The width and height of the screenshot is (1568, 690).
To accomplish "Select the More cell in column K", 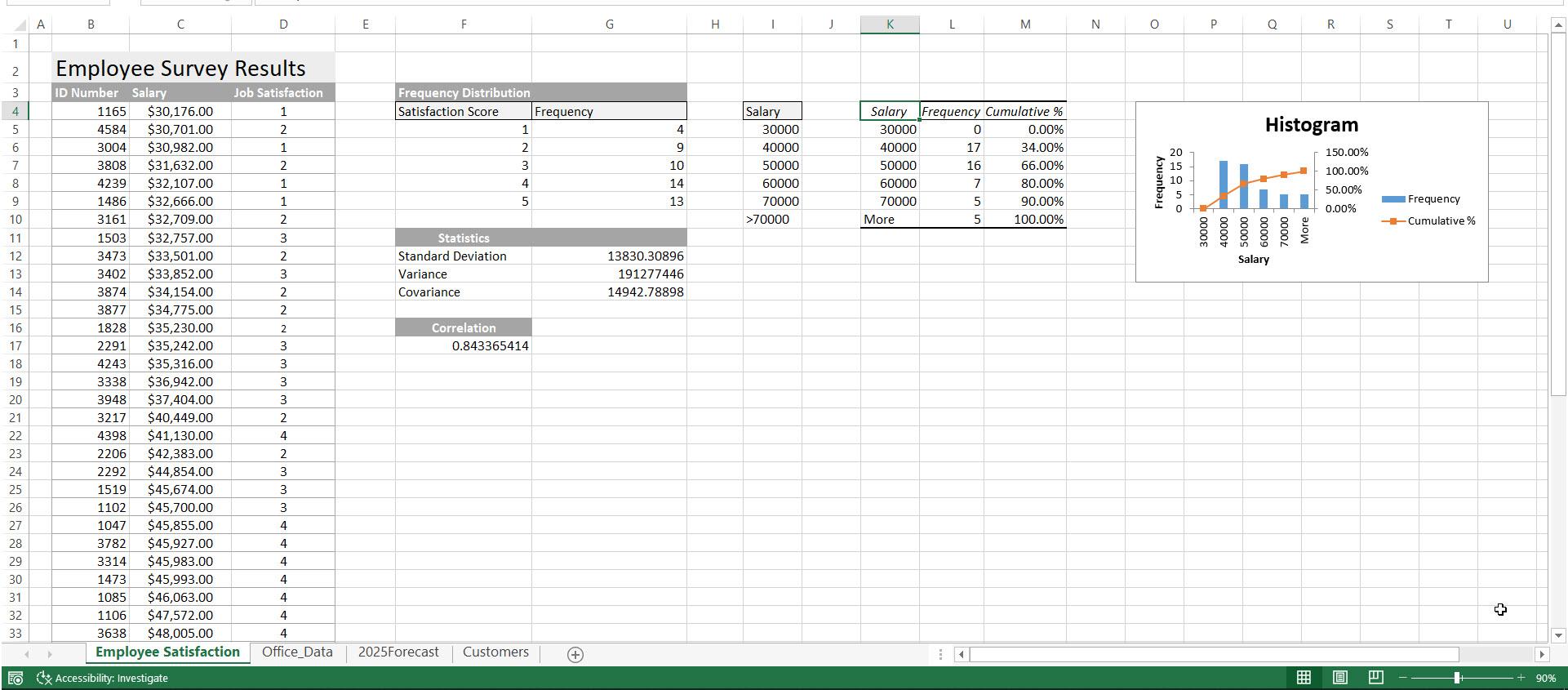I will coord(890,219).
